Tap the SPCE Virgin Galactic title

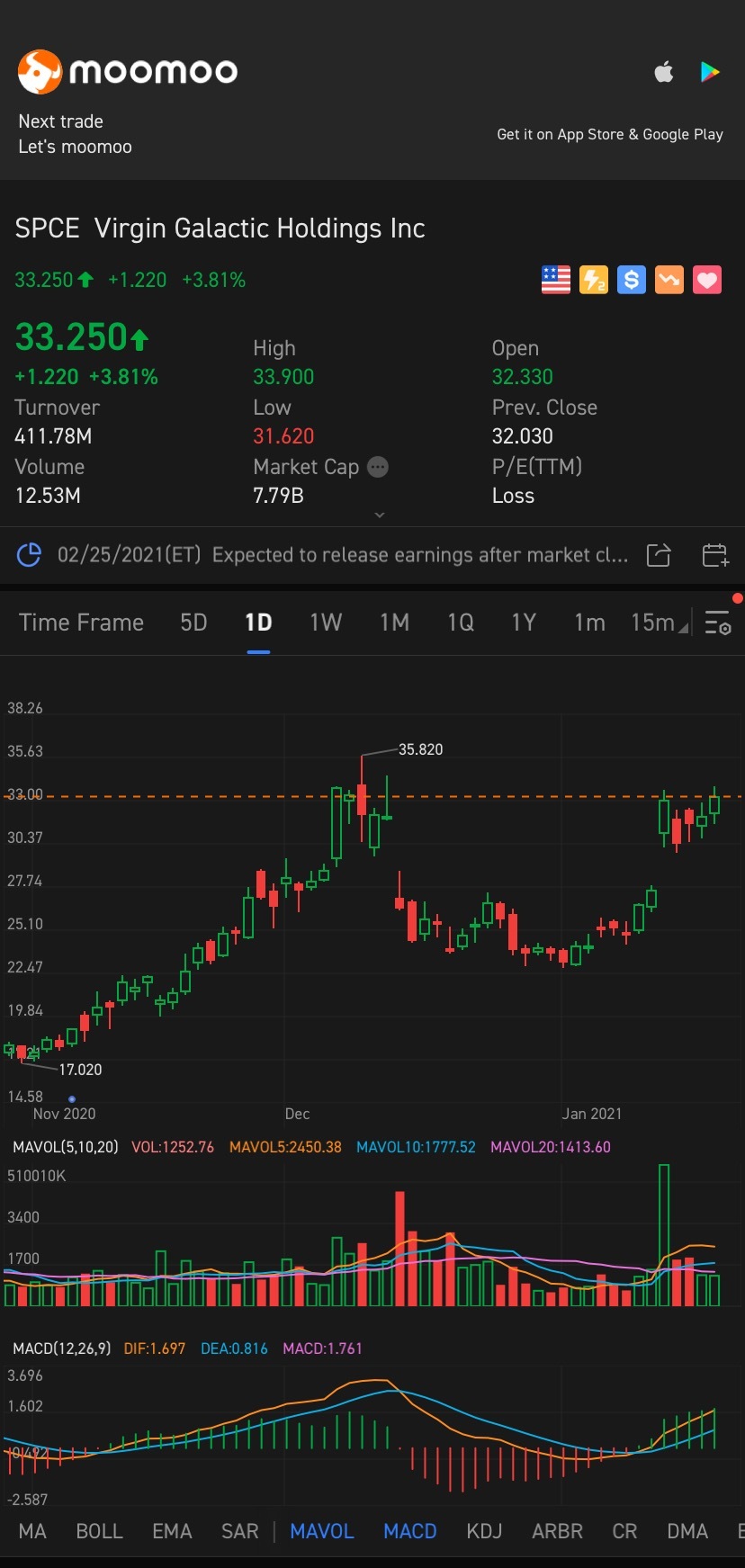pyautogui.click(x=220, y=228)
